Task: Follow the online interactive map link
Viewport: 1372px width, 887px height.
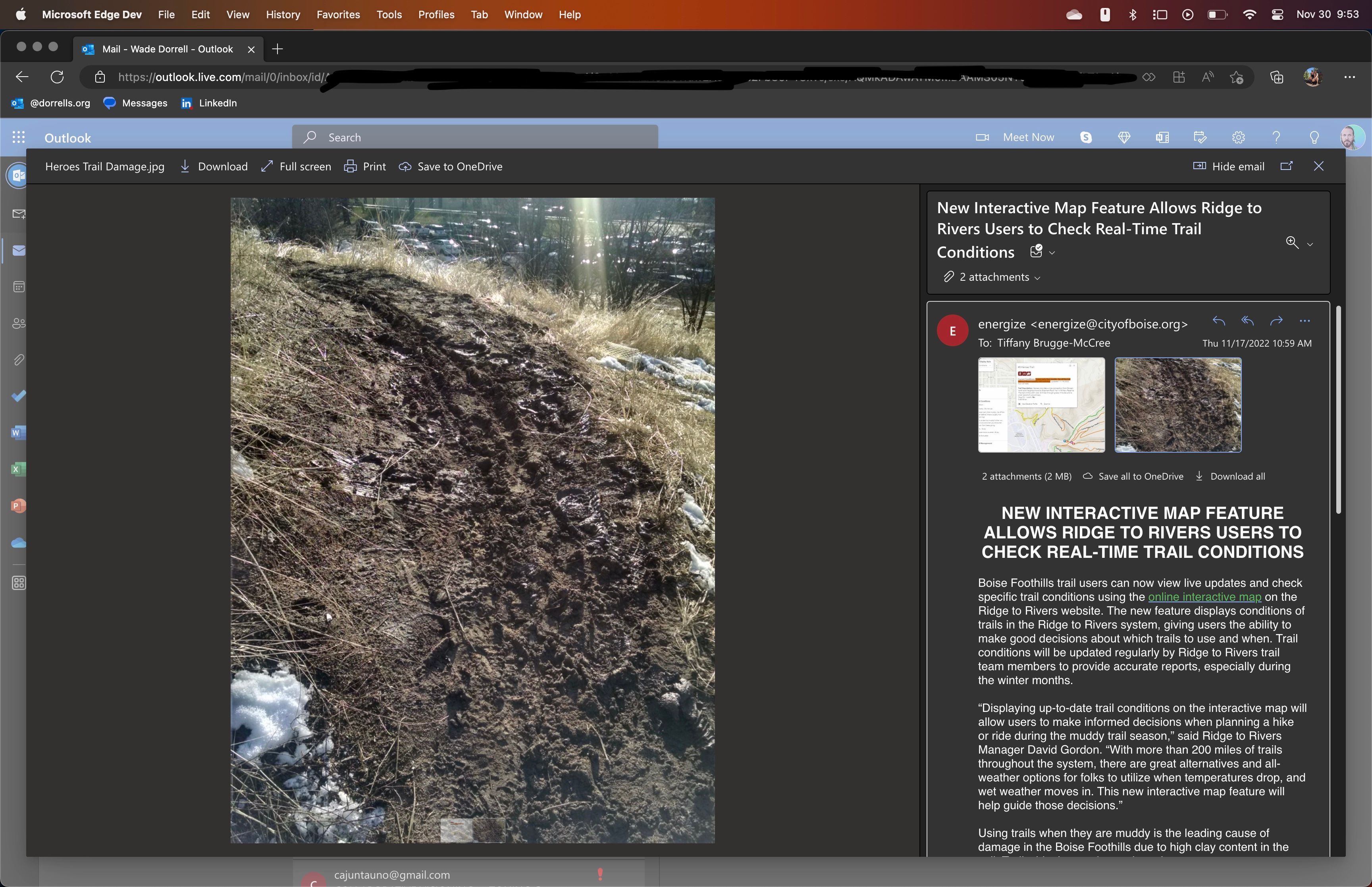Action: pos(1204,597)
